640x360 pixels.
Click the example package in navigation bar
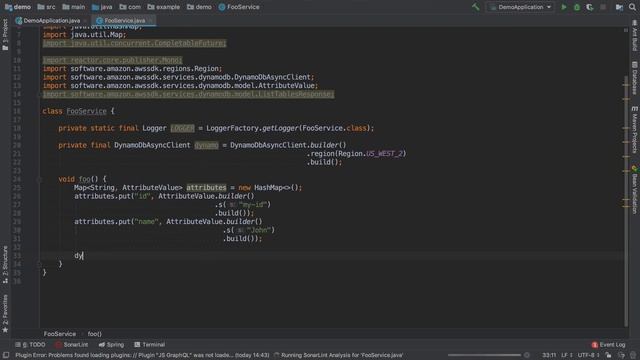tap(163, 7)
